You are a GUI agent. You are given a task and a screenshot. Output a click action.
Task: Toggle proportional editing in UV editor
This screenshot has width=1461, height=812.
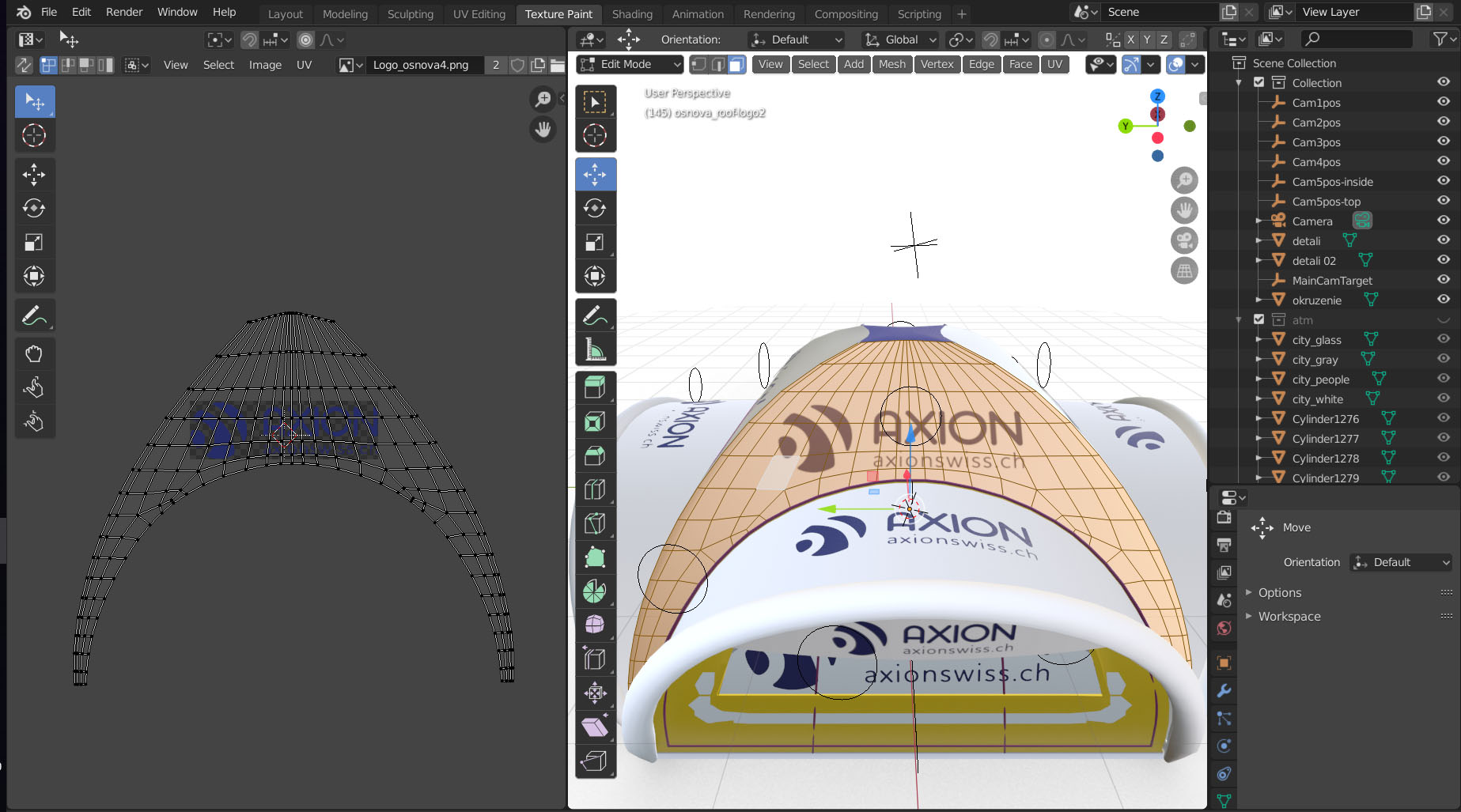pos(306,40)
